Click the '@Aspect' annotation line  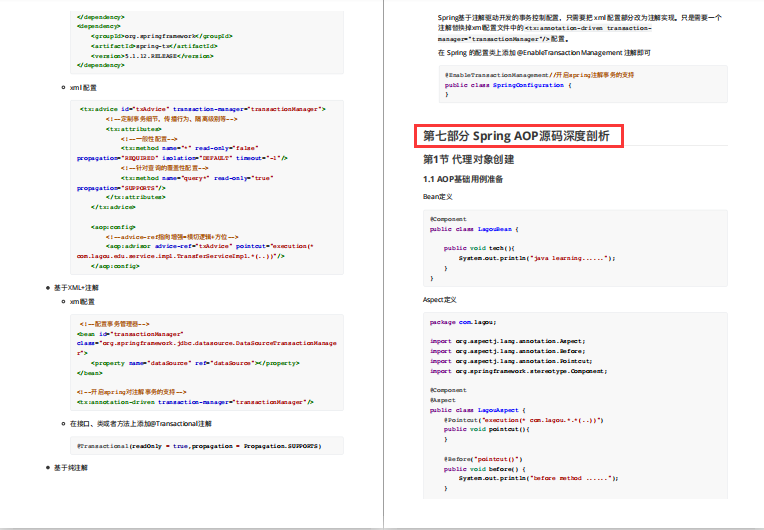pos(442,400)
